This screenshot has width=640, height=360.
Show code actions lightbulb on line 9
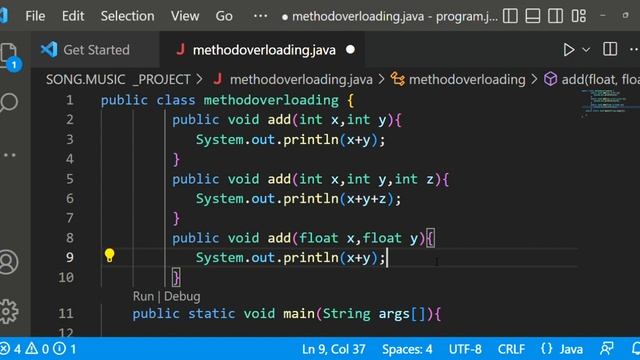coord(109,256)
